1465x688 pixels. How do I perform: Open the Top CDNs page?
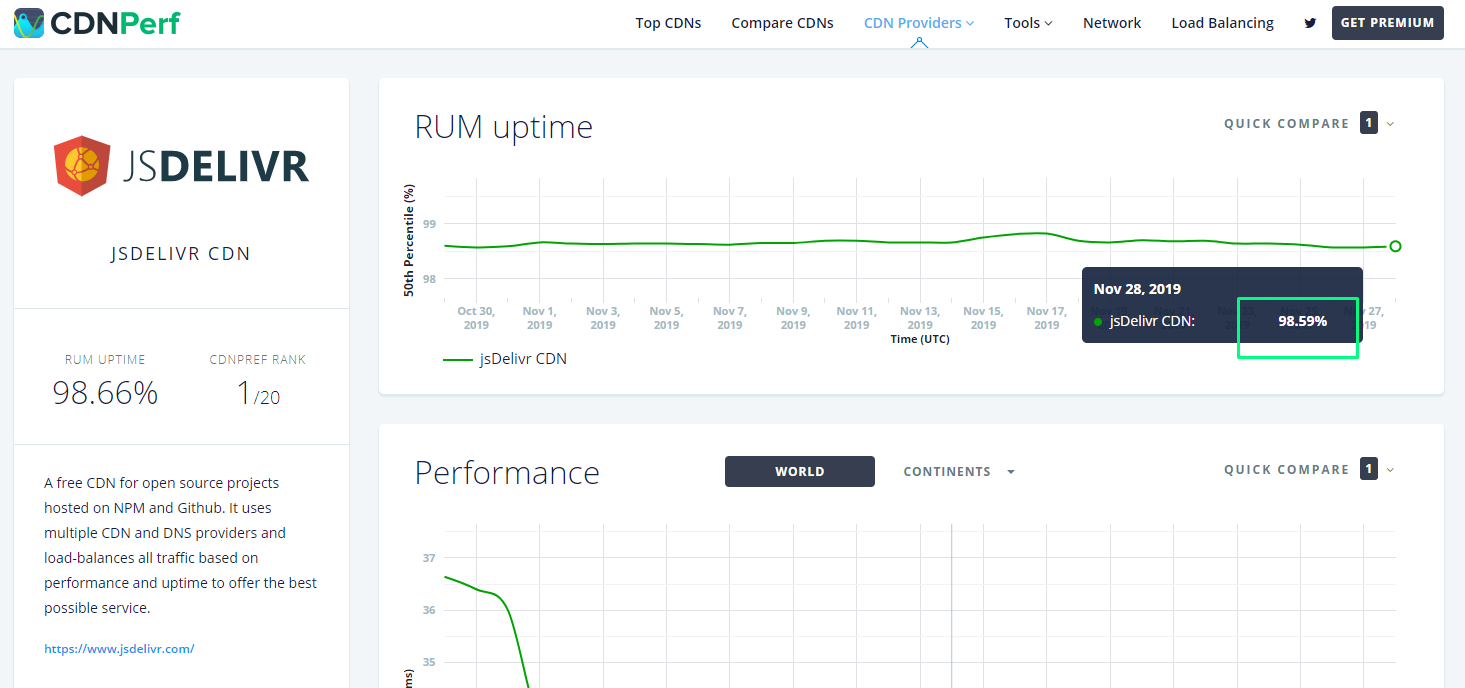tap(668, 23)
